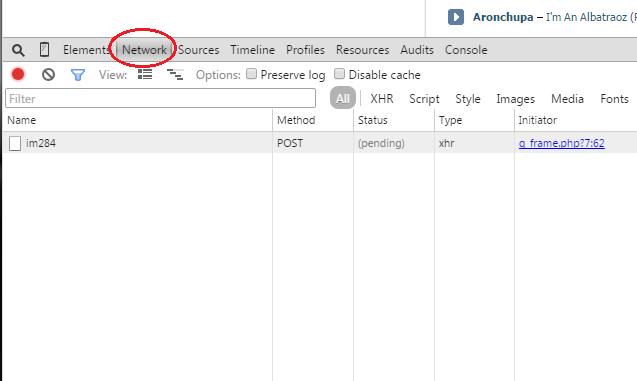This screenshot has width=637, height=381.
Task: Clear the network log with the clear icon
Action: pos(48,74)
